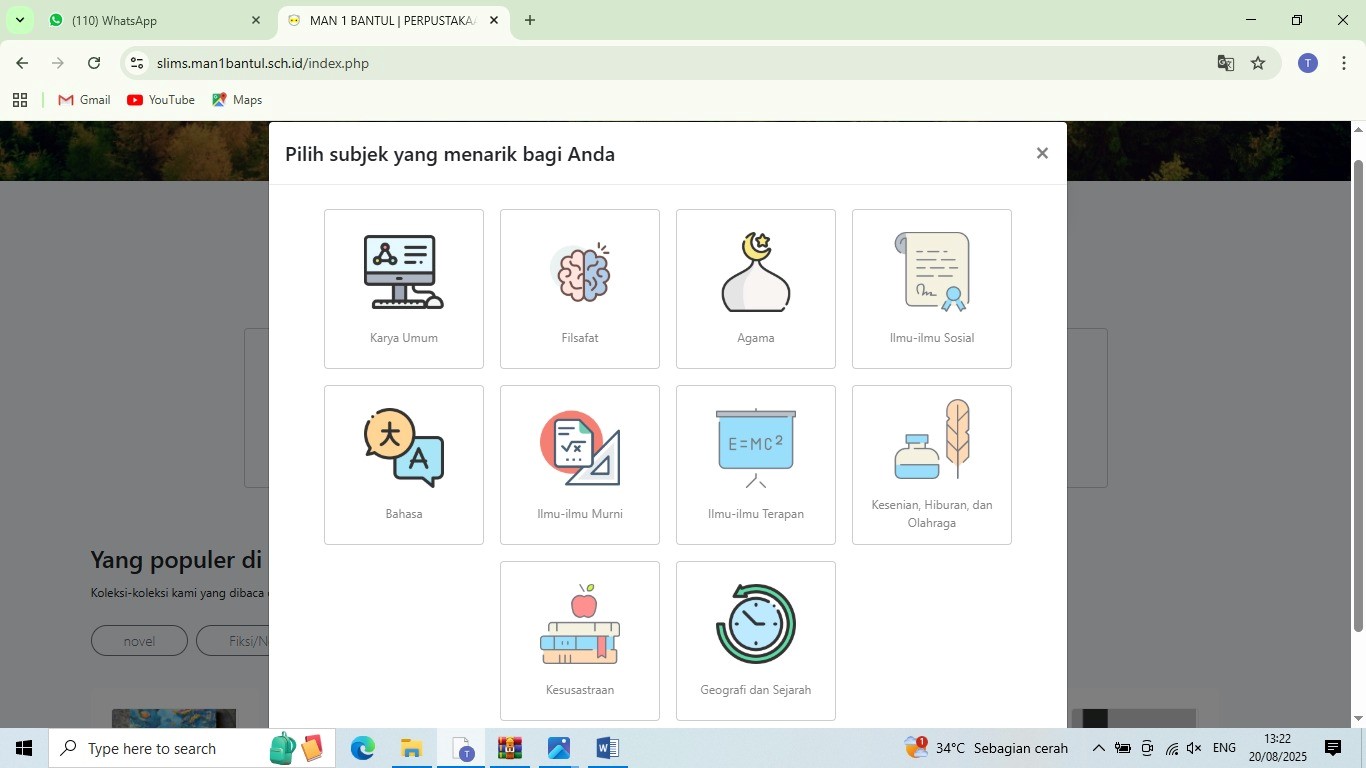Image resolution: width=1366 pixels, height=768 pixels.
Task: Choose Kesenian, Hiburan, dan Olahraga icon
Action: click(x=931, y=442)
